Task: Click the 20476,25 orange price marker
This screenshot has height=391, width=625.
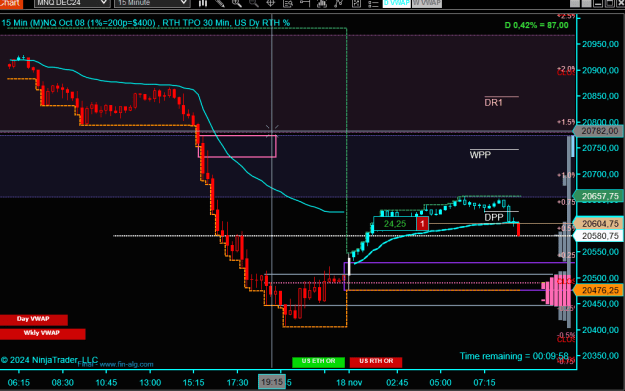Action: pyautogui.click(x=599, y=290)
